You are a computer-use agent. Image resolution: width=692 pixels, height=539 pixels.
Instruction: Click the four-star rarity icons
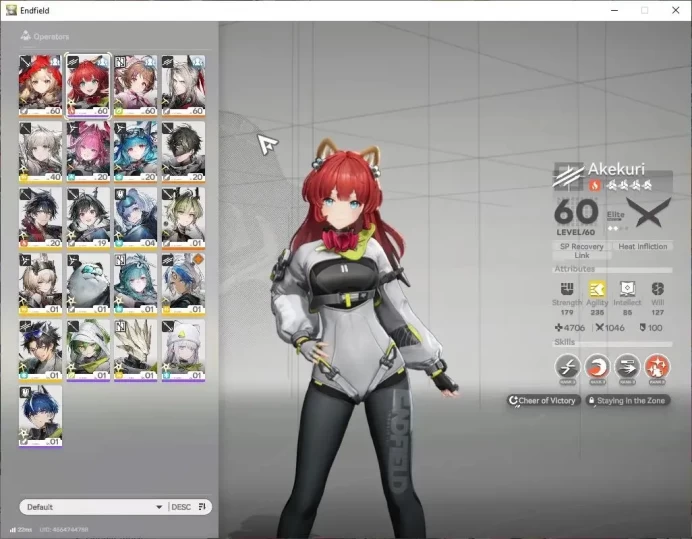tap(629, 185)
